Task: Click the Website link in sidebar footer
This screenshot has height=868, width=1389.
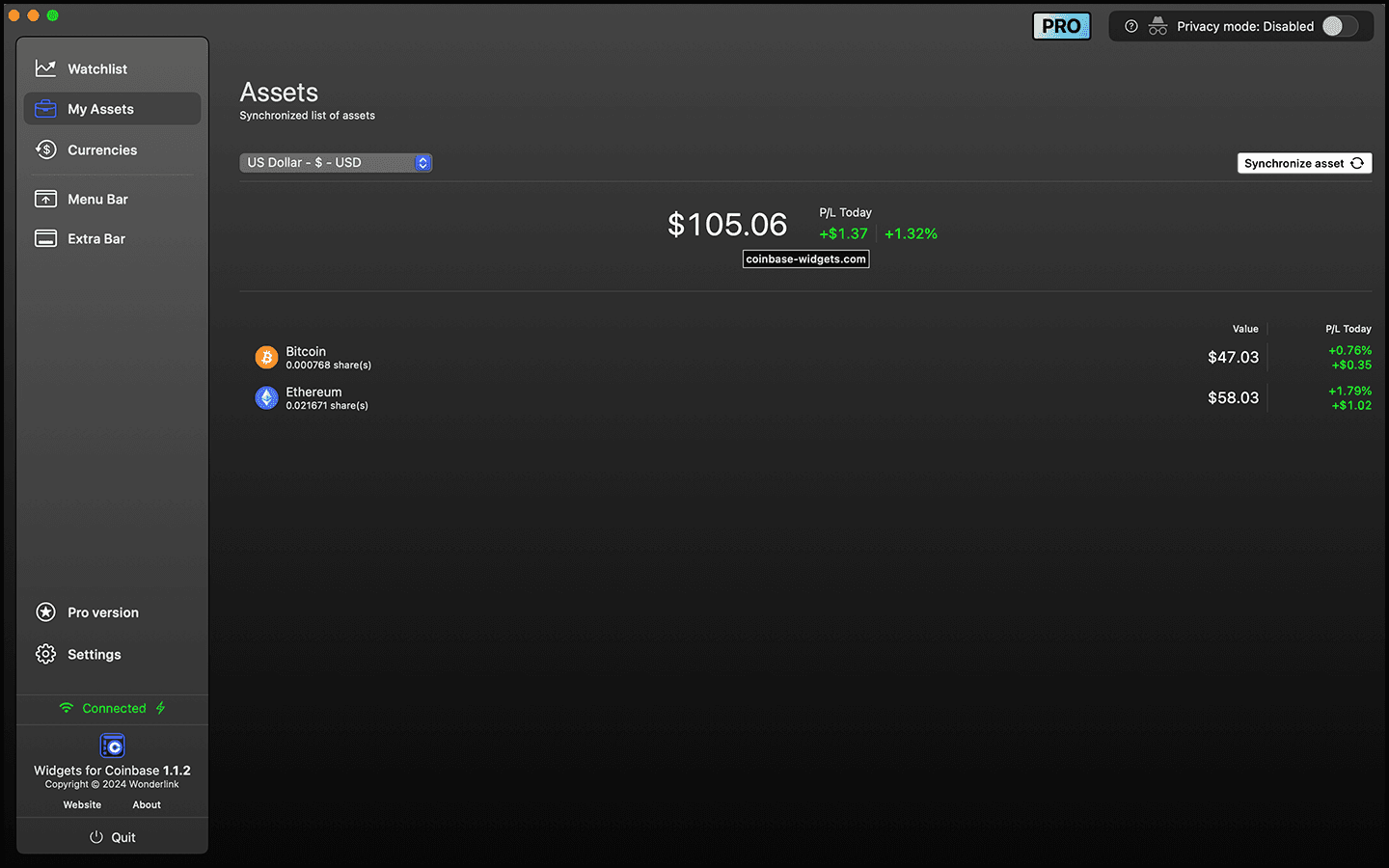Action: click(x=82, y=804)
